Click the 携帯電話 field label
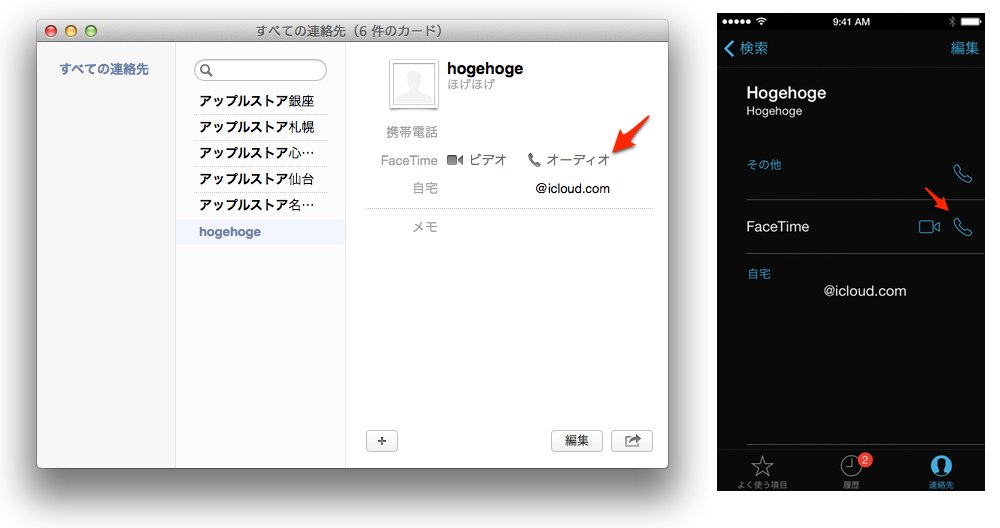This screenshot has height=528, width=1000. (x=412, y=132)
